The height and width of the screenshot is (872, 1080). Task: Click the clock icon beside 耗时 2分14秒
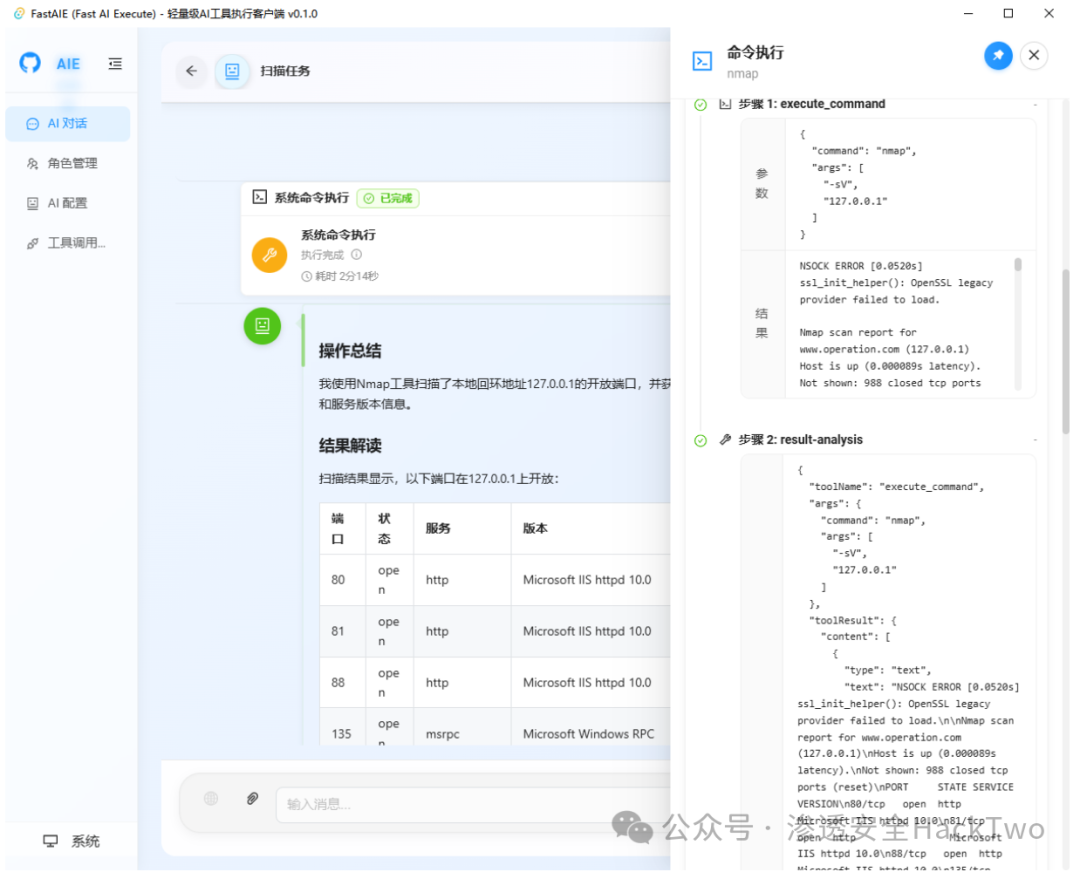[307, 276]
